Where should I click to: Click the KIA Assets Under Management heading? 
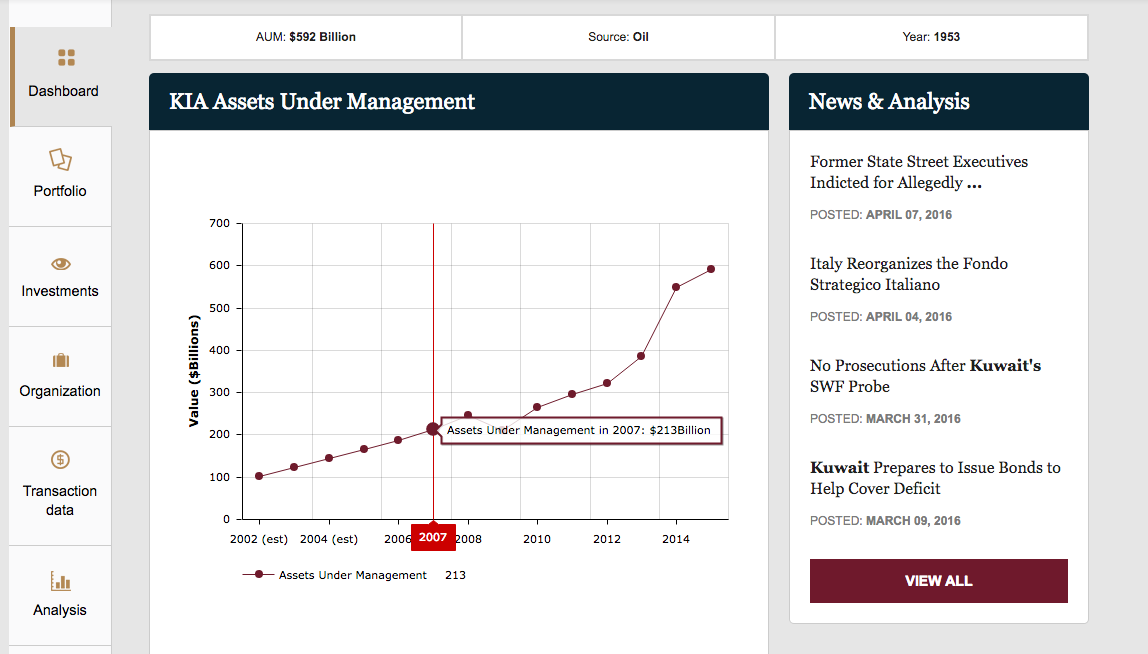pos(322,101)
